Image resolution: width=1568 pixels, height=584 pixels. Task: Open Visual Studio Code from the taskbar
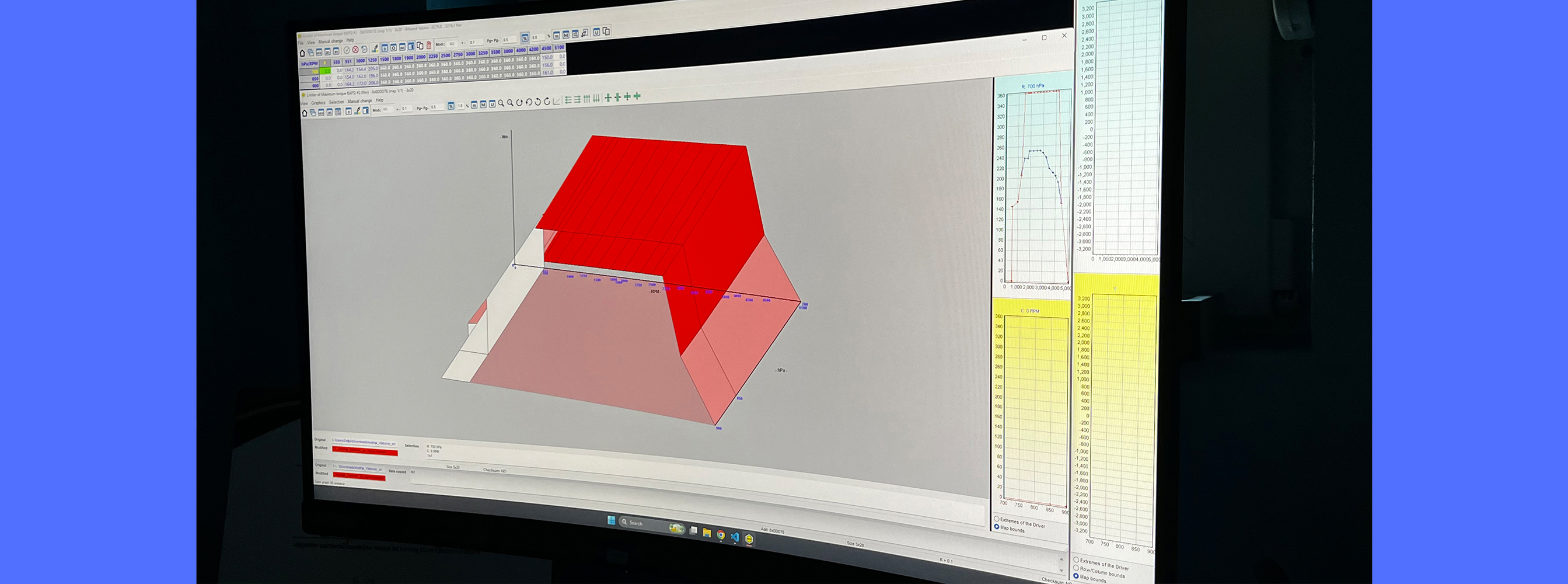735,537
